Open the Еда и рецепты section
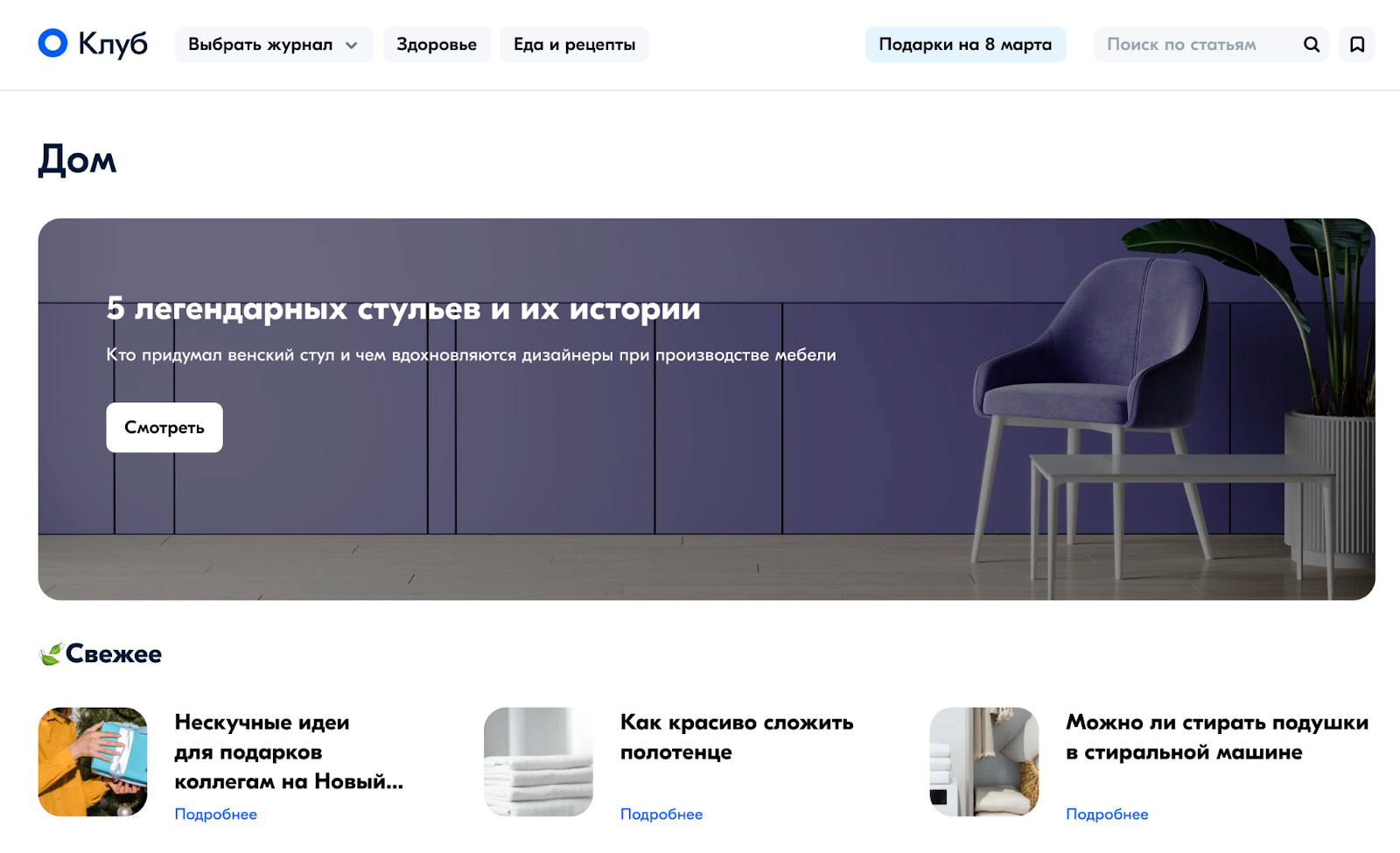 click(x=574, y=45)
